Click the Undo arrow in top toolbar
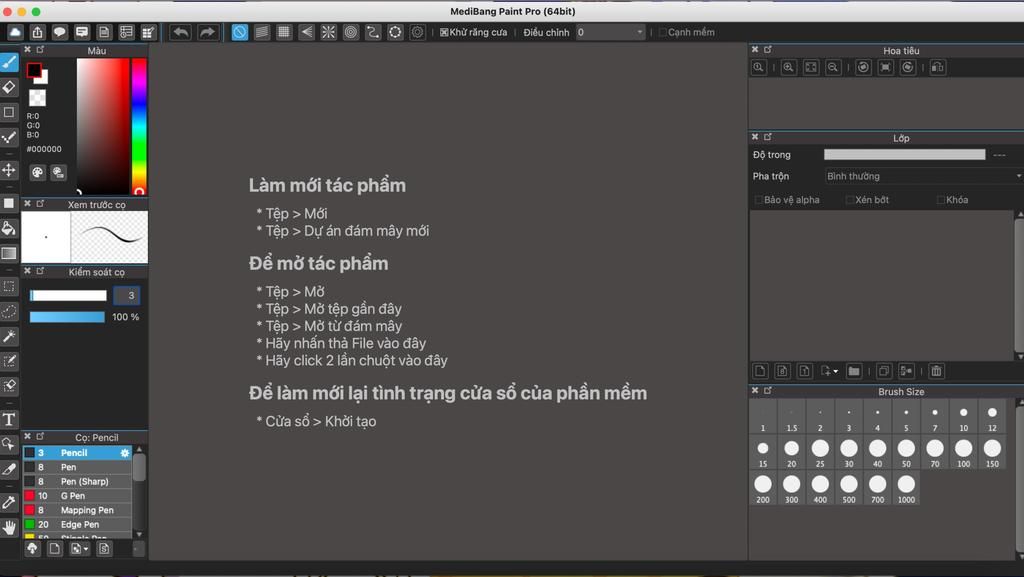 (180, 32)
